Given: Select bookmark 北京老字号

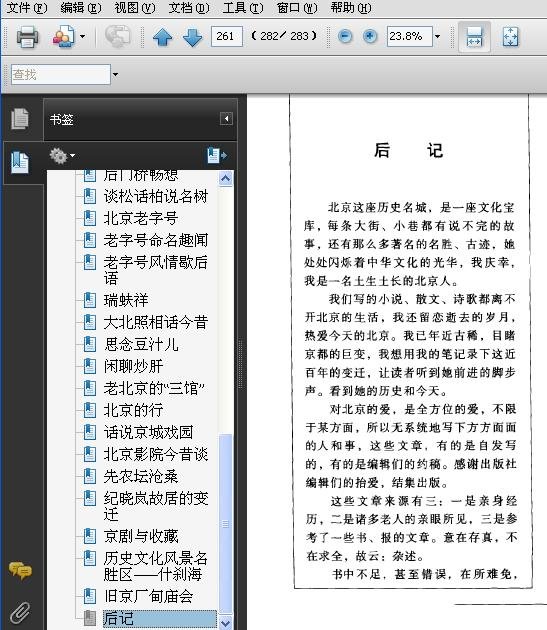Looking at the screenshot, I should coord(141,218).
